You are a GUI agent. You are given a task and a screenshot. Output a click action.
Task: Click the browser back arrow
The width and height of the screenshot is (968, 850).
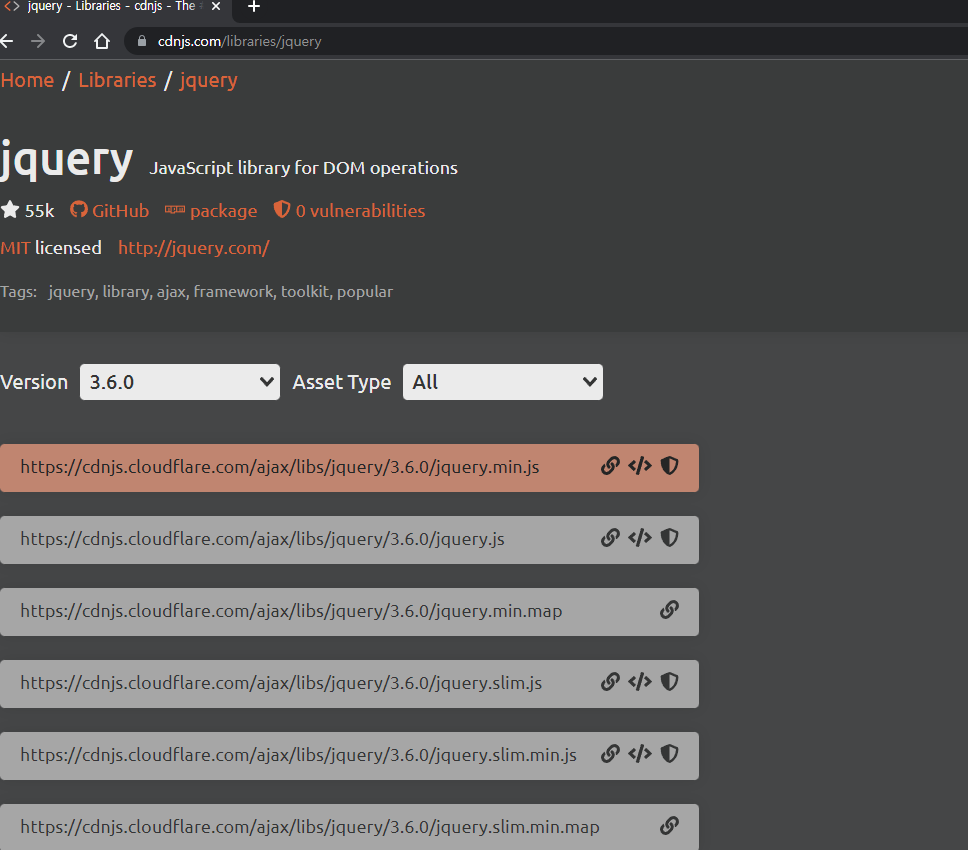point(7,41)
